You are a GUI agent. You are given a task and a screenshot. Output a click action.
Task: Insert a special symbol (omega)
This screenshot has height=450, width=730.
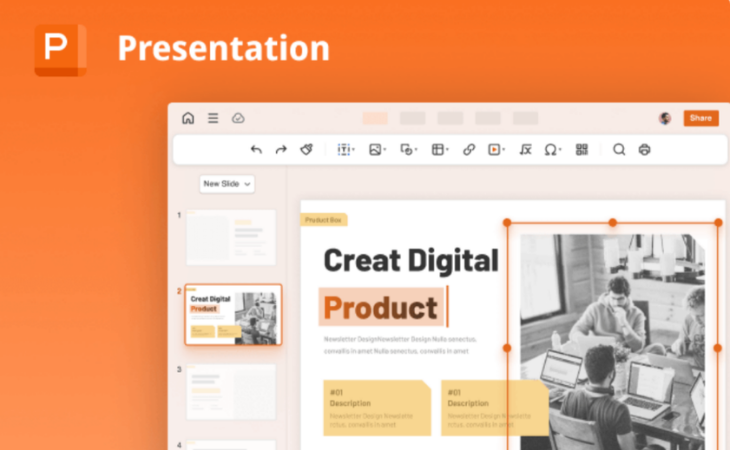click(550, 150)
